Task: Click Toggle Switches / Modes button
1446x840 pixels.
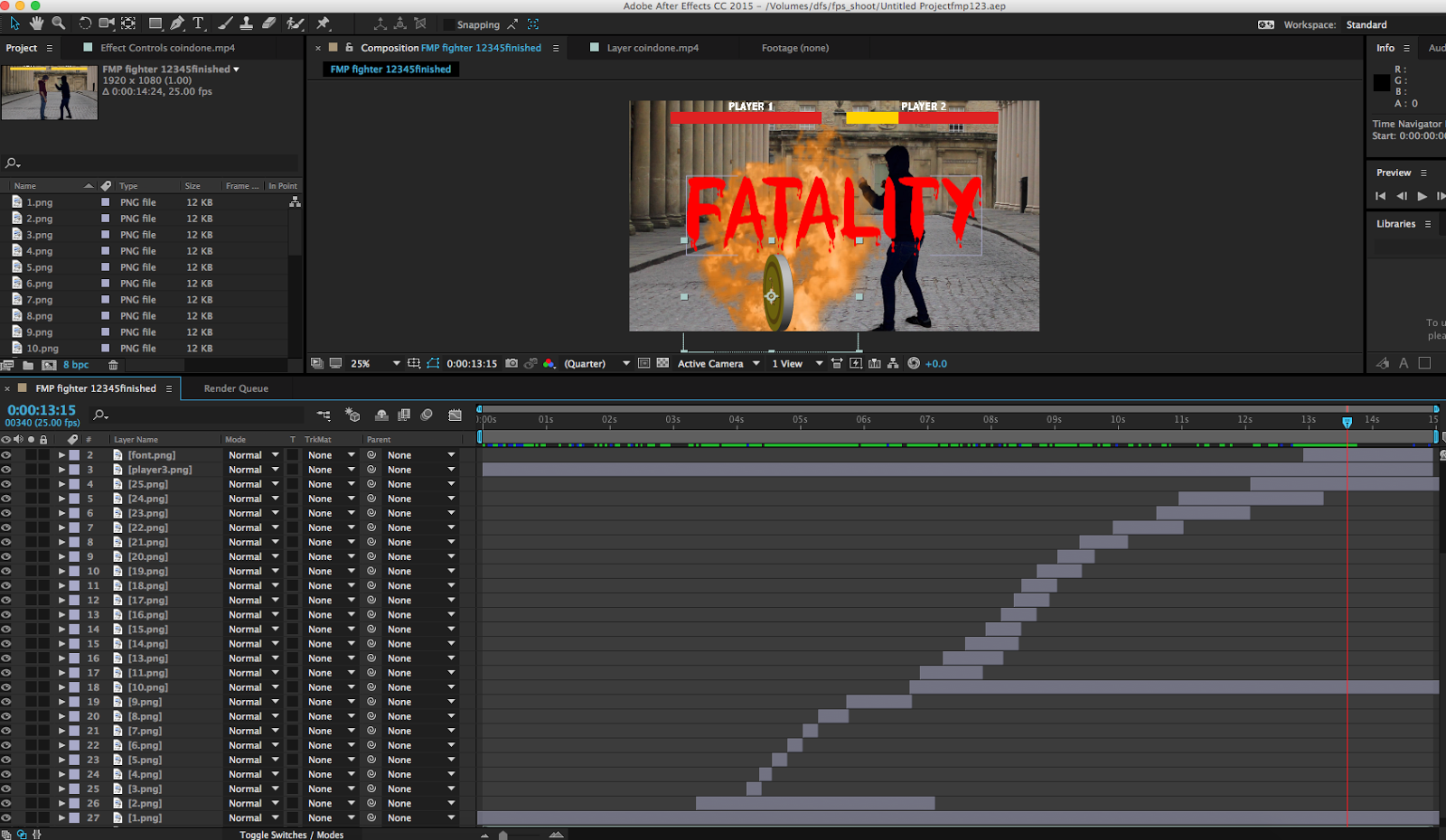Action: [291, 835]
